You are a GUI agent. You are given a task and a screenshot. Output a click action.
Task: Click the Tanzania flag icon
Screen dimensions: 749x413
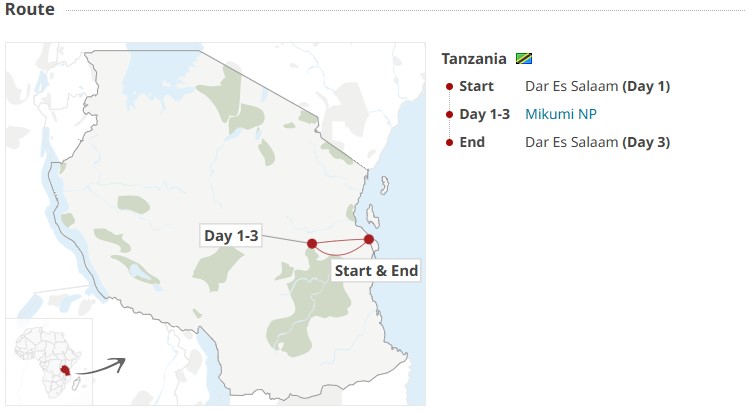pos(524,59)
